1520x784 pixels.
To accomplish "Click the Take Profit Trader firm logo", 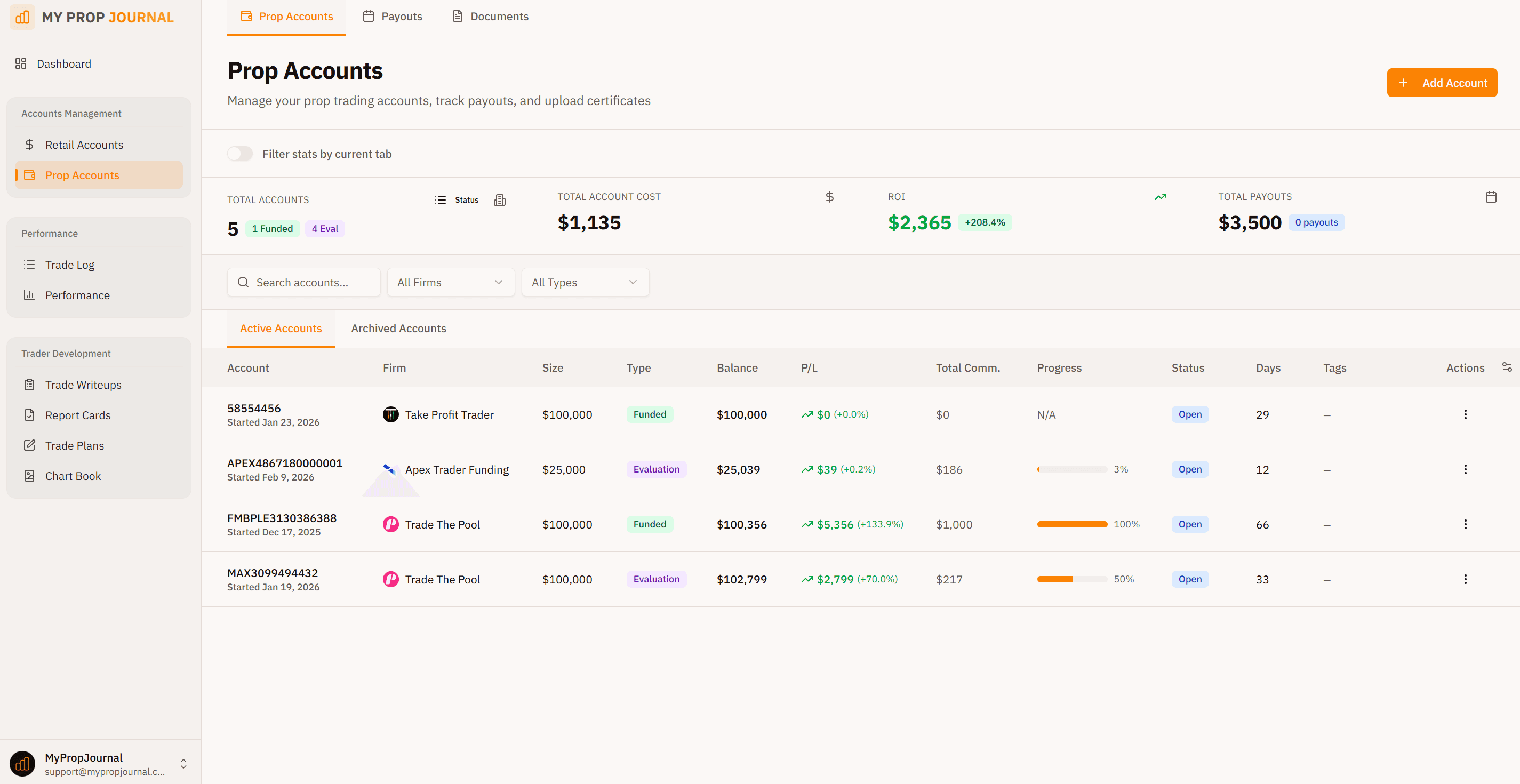I will point(390,415).
